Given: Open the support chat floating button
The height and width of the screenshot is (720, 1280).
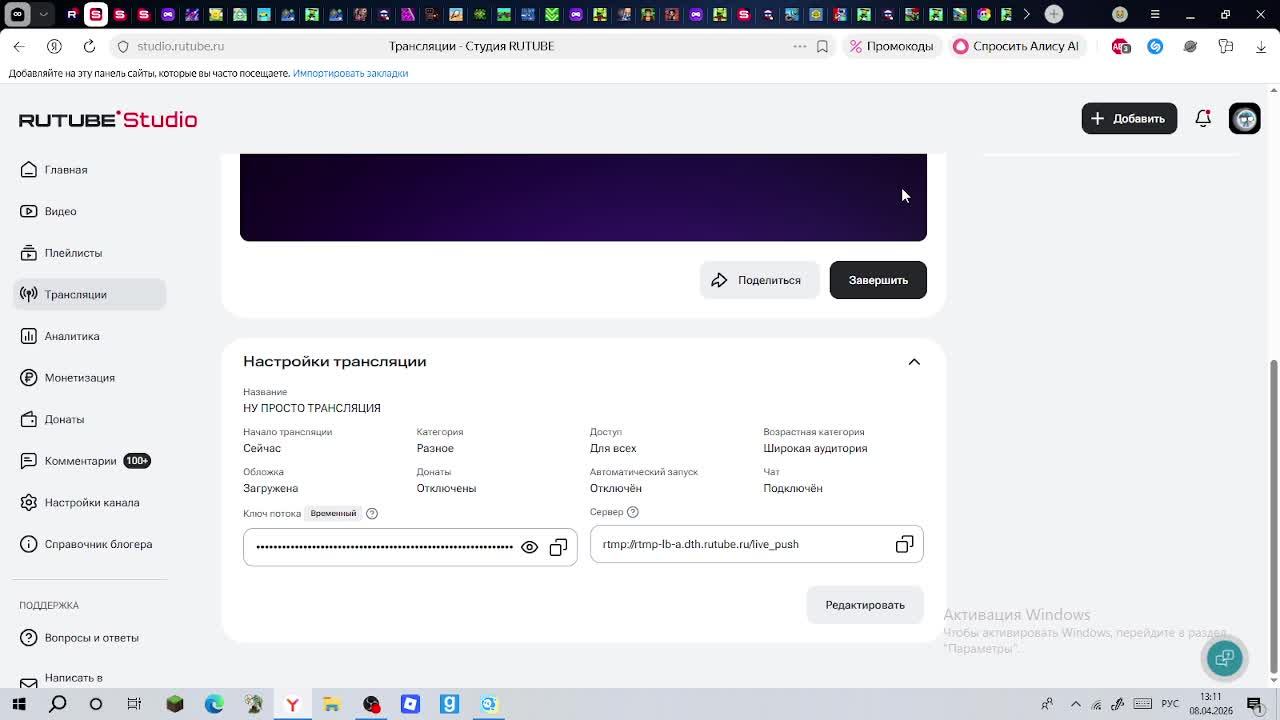Looking at the screenshot, I should 1225,658.
